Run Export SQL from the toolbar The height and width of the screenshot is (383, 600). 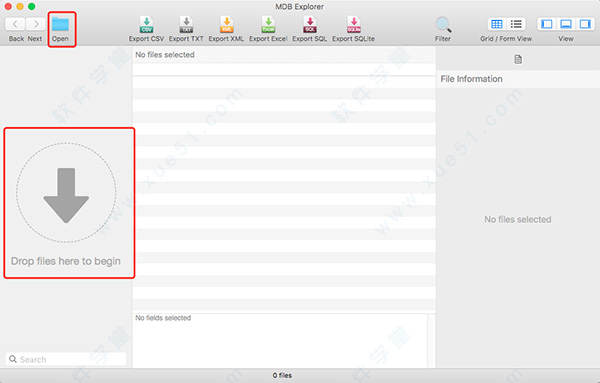click(x=310, y=24)
